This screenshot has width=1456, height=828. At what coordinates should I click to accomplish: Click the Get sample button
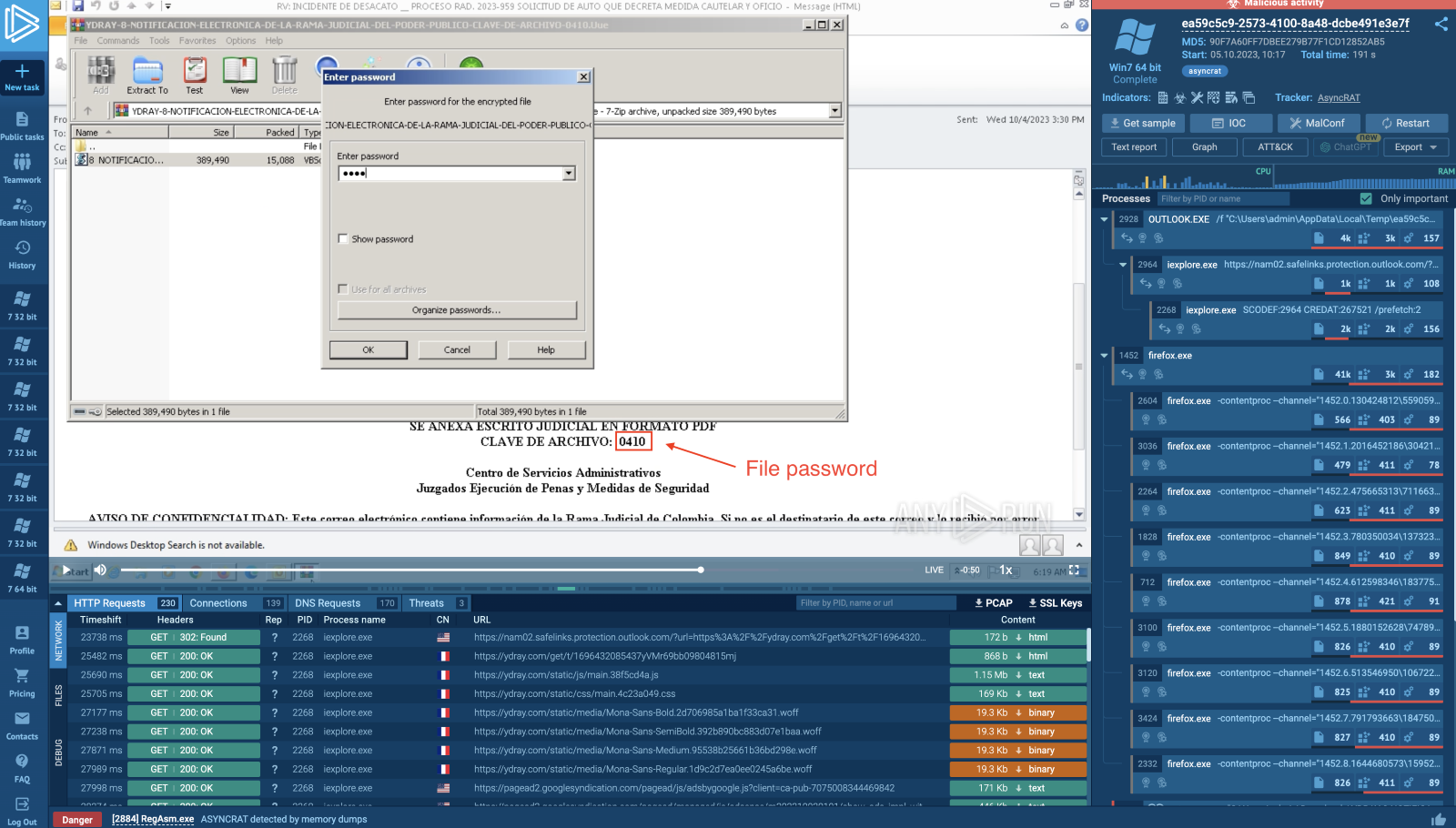1141,124
